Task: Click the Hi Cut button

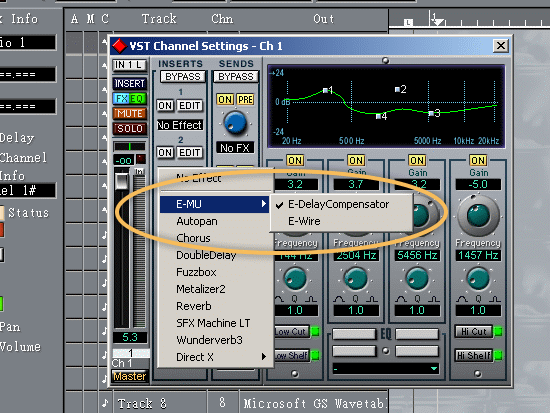Action: pyautogui.click(x=474, y=331)
